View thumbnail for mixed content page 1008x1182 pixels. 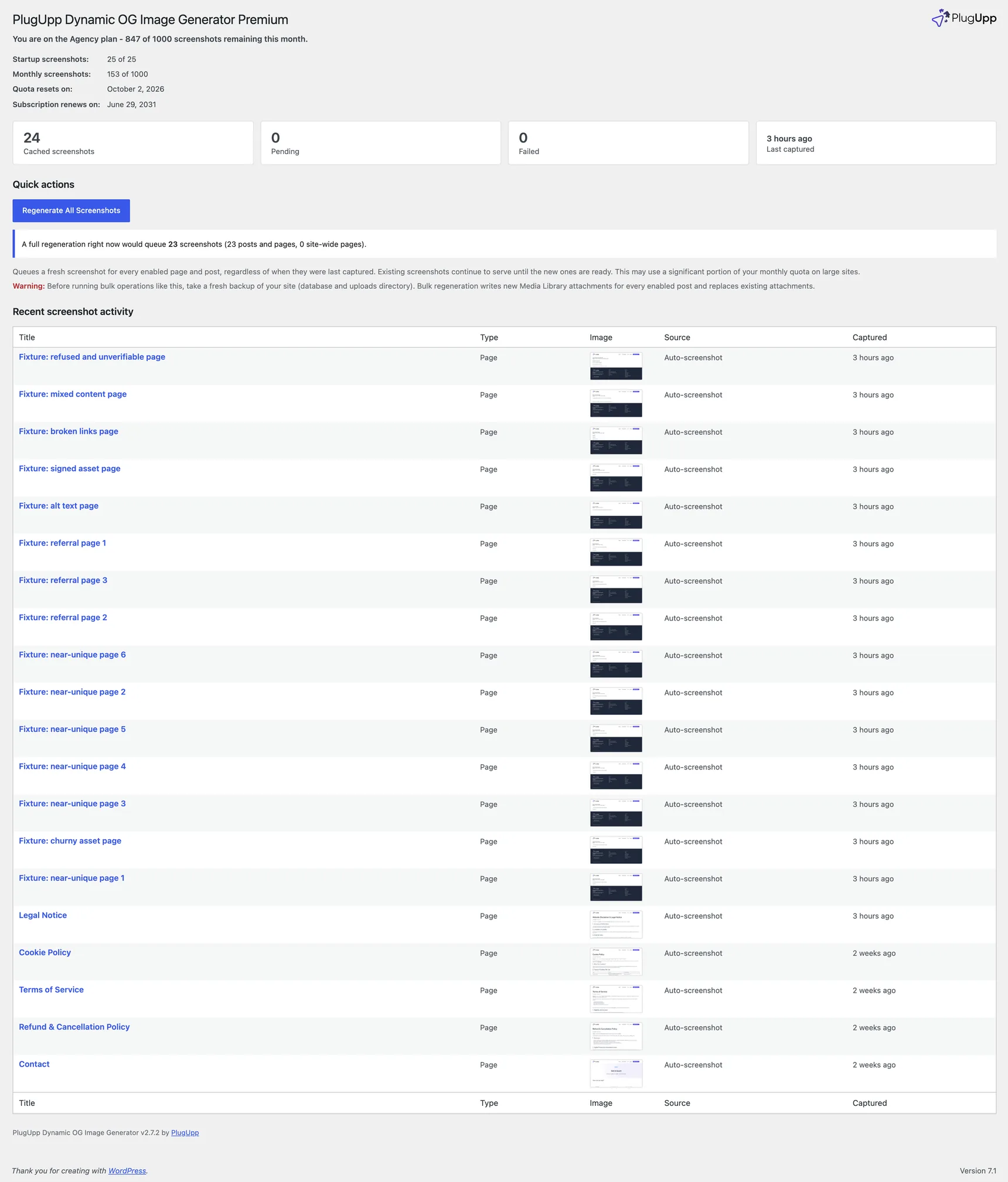point(616,403)
